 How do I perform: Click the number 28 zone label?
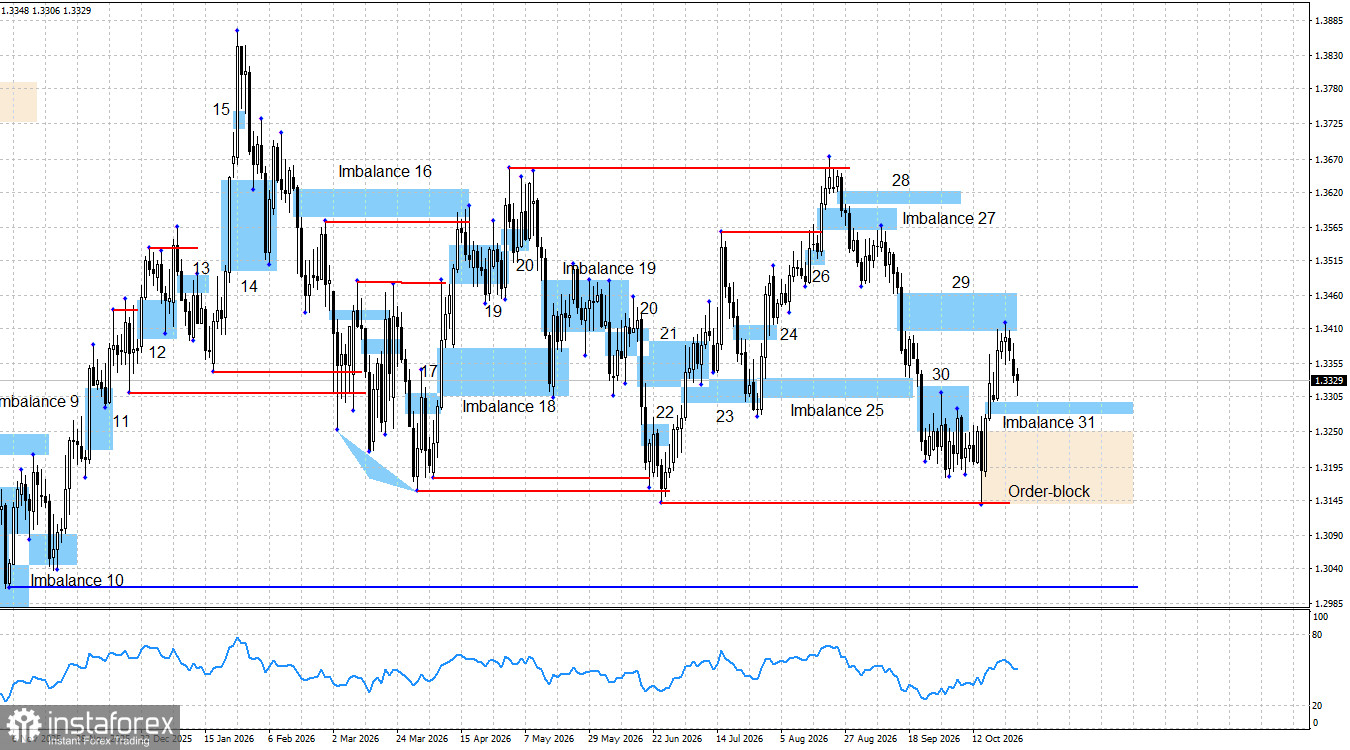[x=901, y=180]
